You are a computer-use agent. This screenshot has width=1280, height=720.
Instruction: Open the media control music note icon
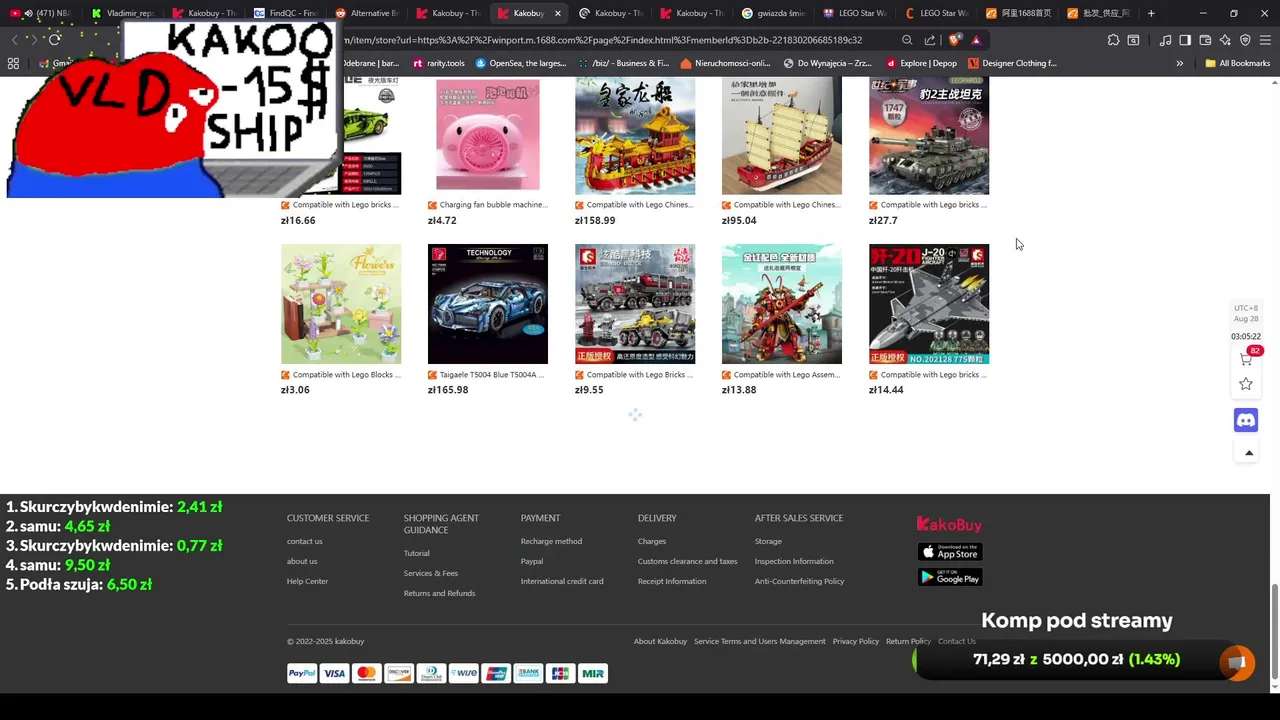coord(1165,40)
